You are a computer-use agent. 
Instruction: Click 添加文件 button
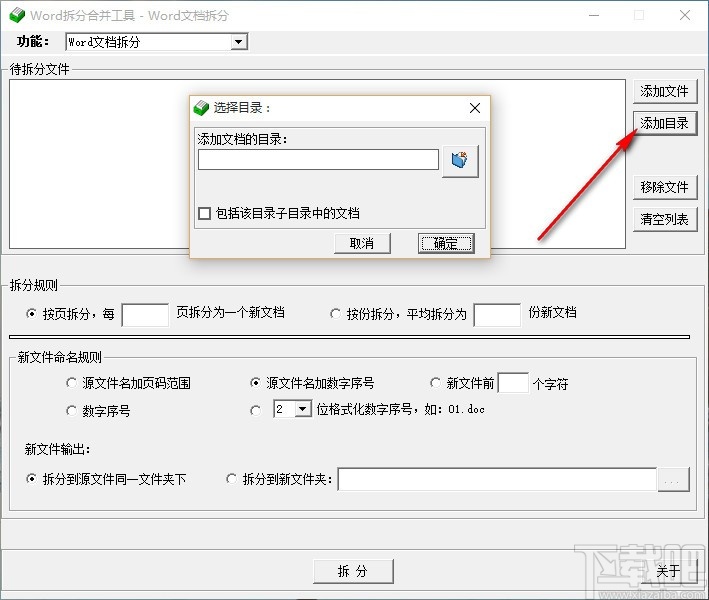665,91
